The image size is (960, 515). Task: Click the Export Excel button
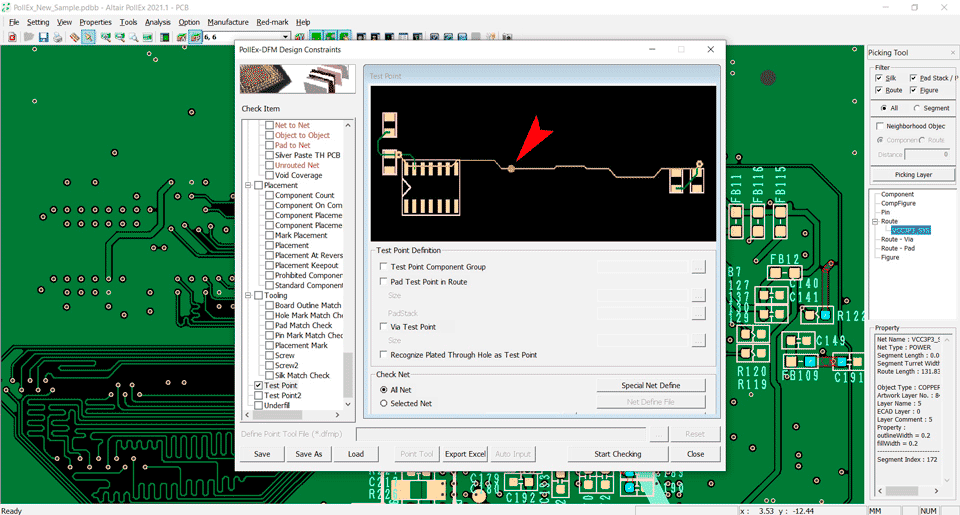point(465,454)
